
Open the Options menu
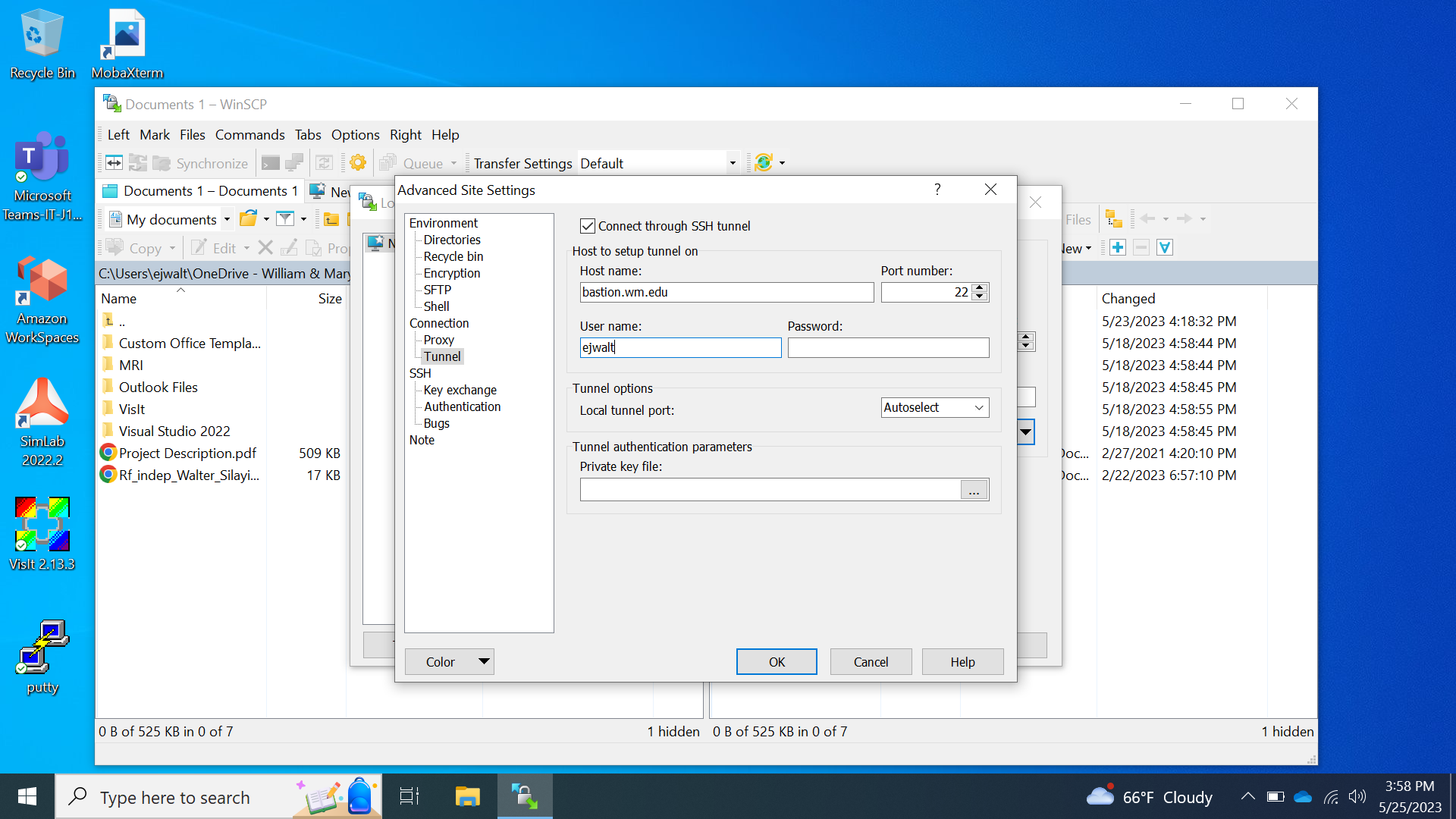point(355,134)
